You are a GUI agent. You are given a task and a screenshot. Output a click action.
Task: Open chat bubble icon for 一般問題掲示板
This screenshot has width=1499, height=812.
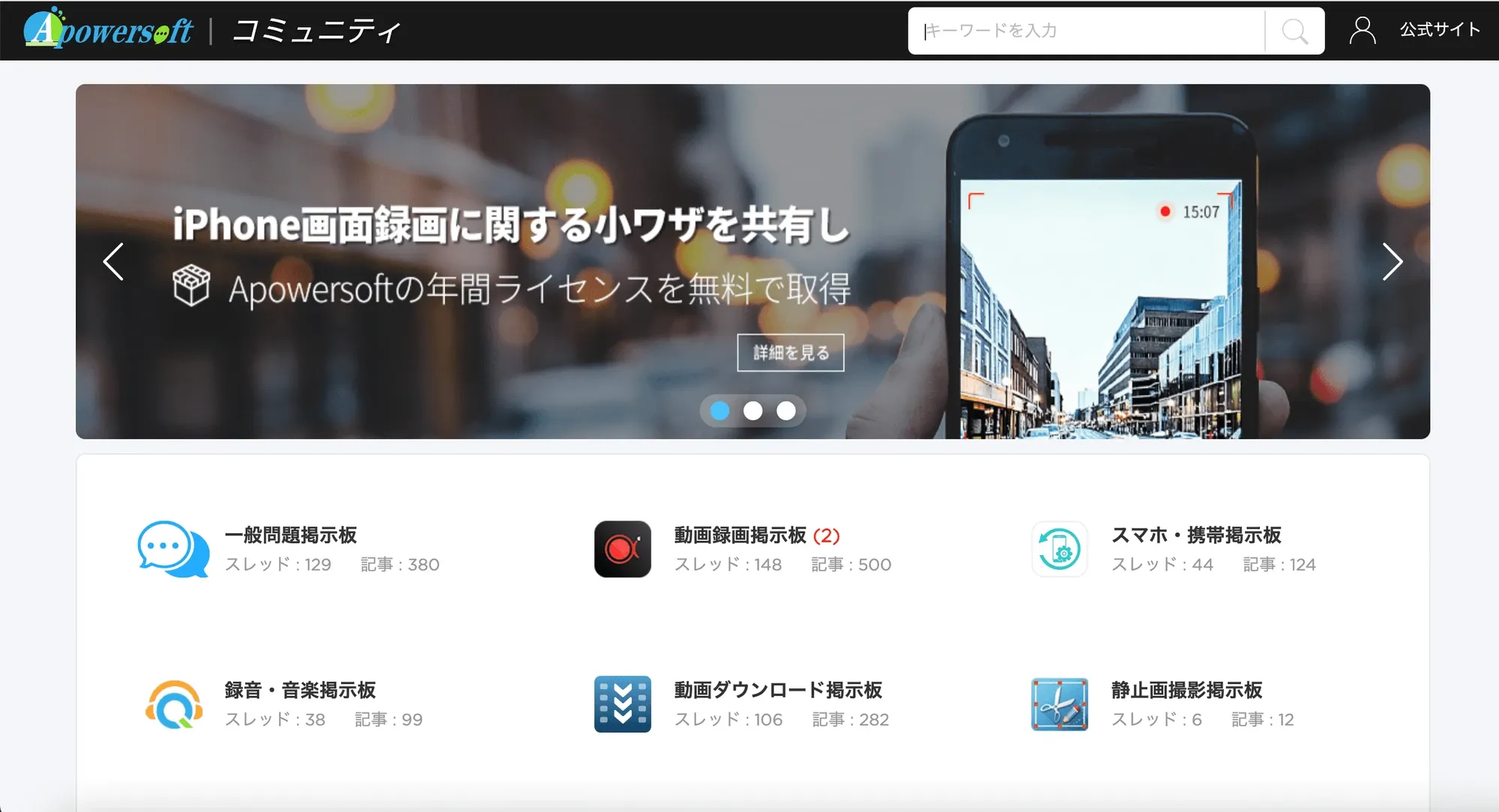tap(173, 549)
